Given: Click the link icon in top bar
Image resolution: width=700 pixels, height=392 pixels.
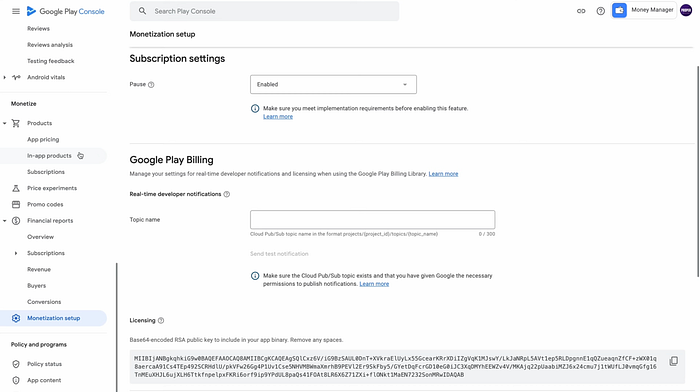Looking at the screenshot, I should [581, 11].
